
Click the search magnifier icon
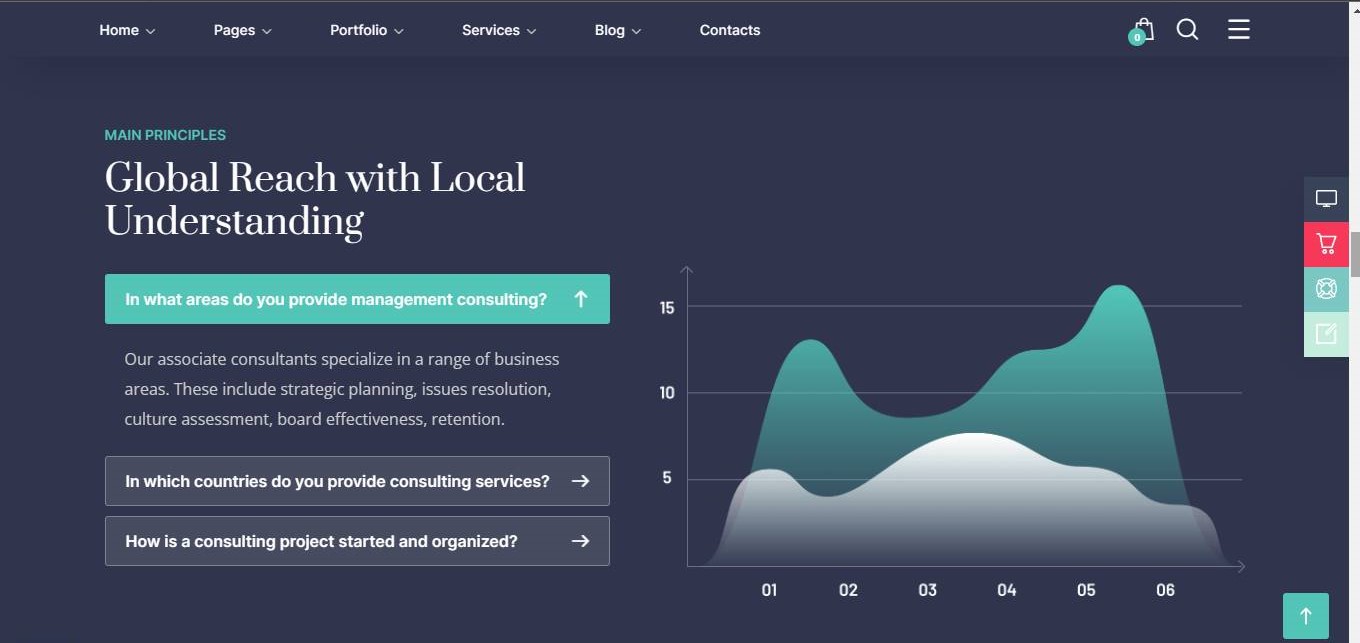point(1187,30)
